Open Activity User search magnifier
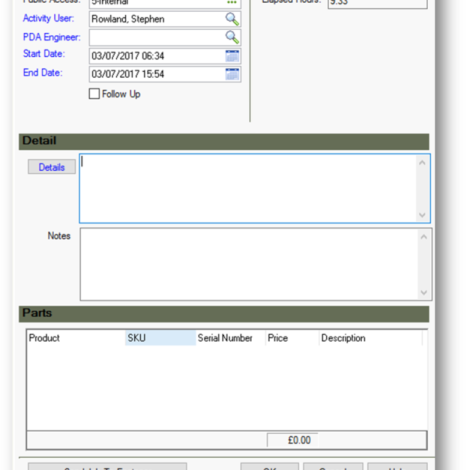The width and height of the screenshot is (467, 470). [x=232, y=19]
